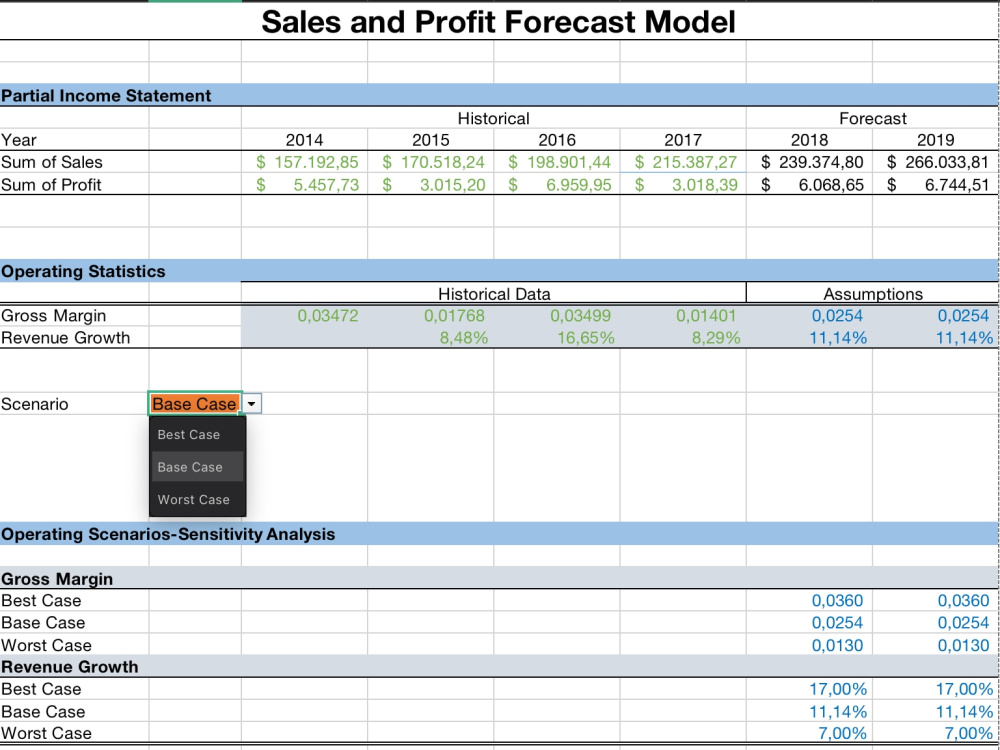Select the 2014 profit cell 5.457,73
Image resolution: width=1000 pixels, height=750 pixels.
tap(304, 184)
